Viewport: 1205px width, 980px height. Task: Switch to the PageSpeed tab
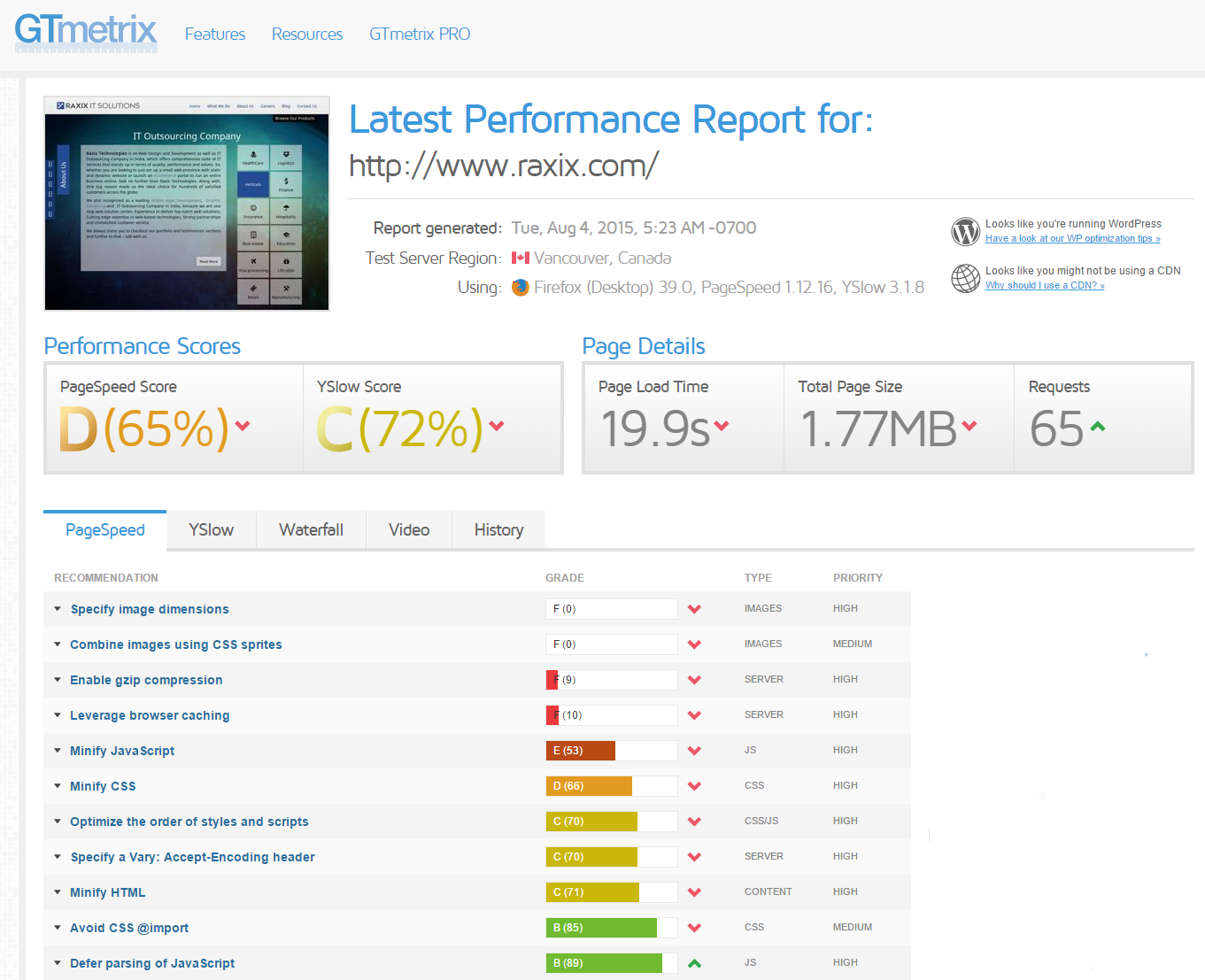click(x=104, y=529)
